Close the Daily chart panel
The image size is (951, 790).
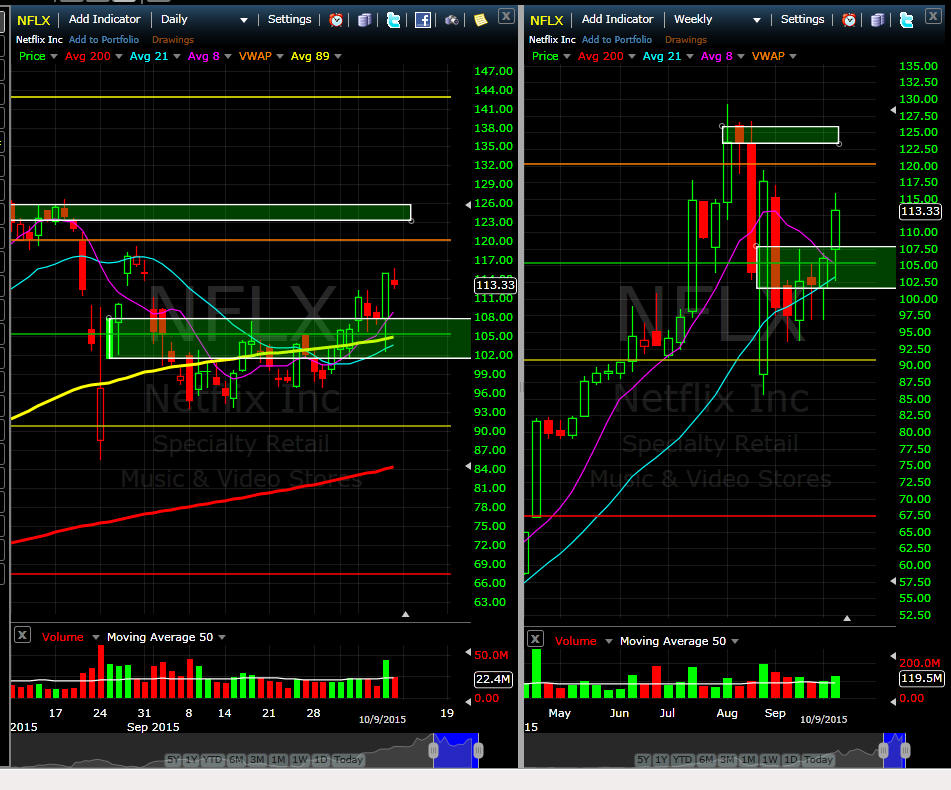[x=506, y=16]
